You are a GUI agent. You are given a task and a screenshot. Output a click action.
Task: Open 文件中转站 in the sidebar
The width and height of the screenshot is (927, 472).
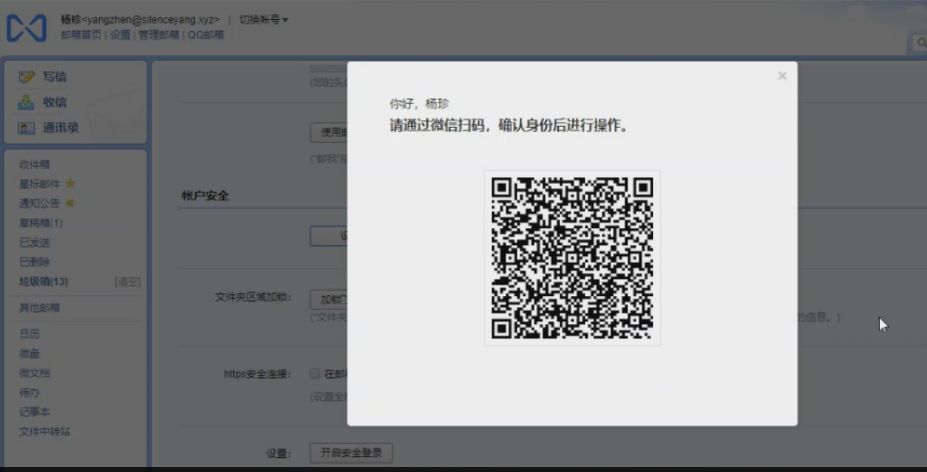[45, 431]
